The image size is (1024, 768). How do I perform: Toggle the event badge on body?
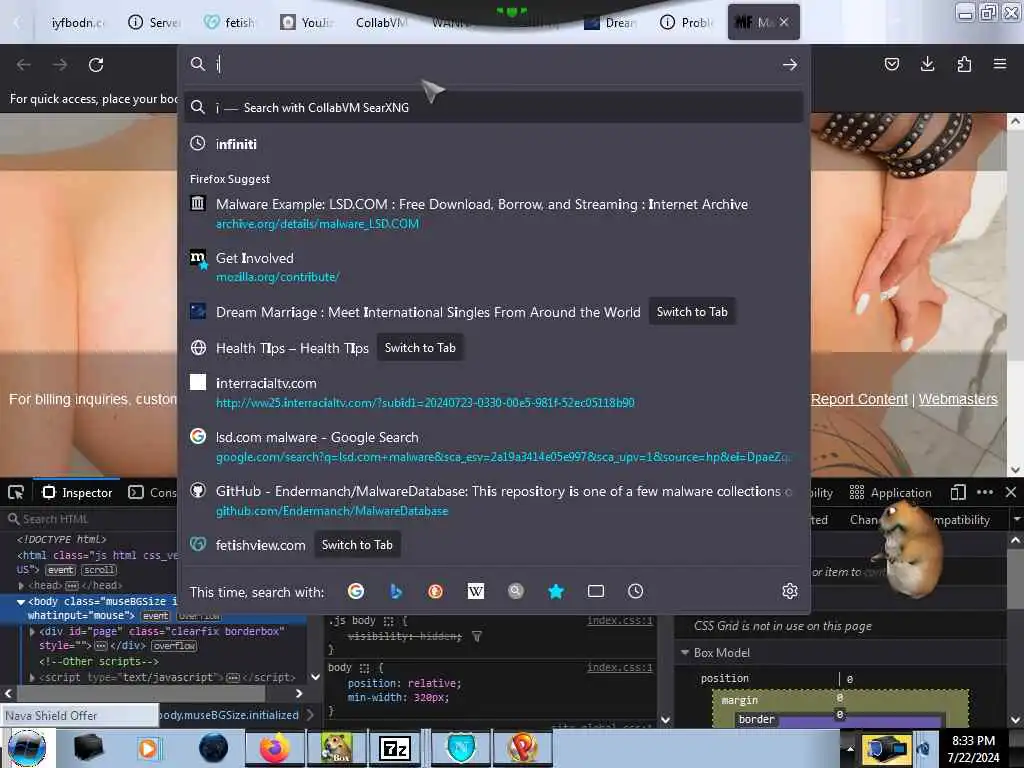coord(155,616)
